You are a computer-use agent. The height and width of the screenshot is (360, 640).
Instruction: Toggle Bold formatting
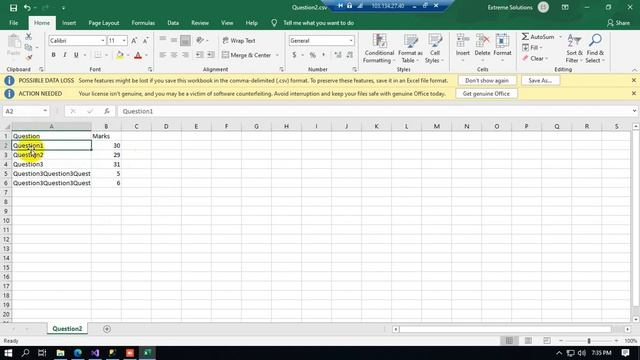(x=53, y=55)
